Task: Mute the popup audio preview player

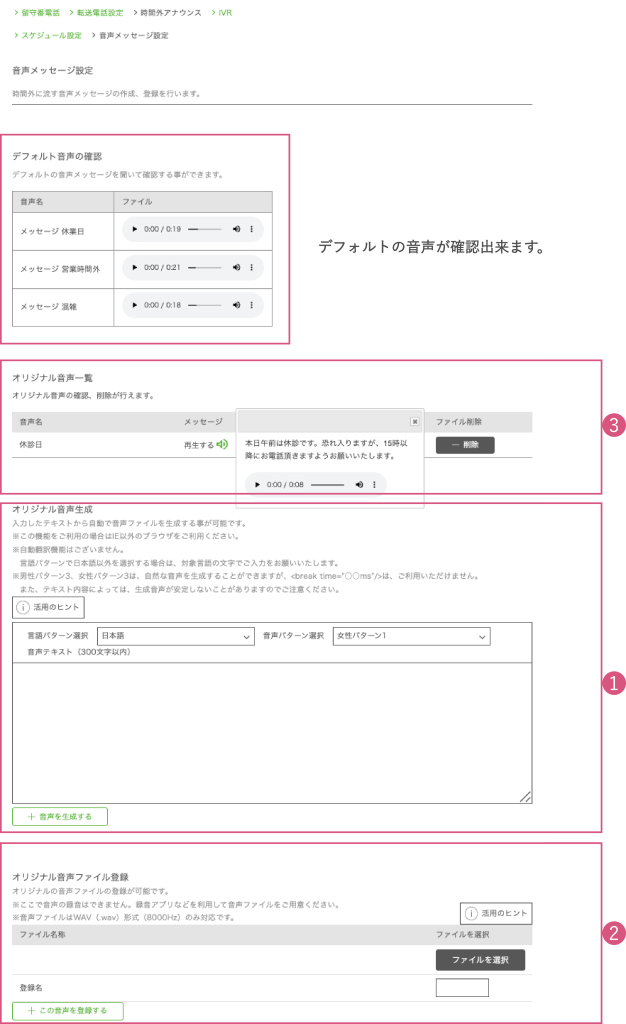Action: [359, 484]
